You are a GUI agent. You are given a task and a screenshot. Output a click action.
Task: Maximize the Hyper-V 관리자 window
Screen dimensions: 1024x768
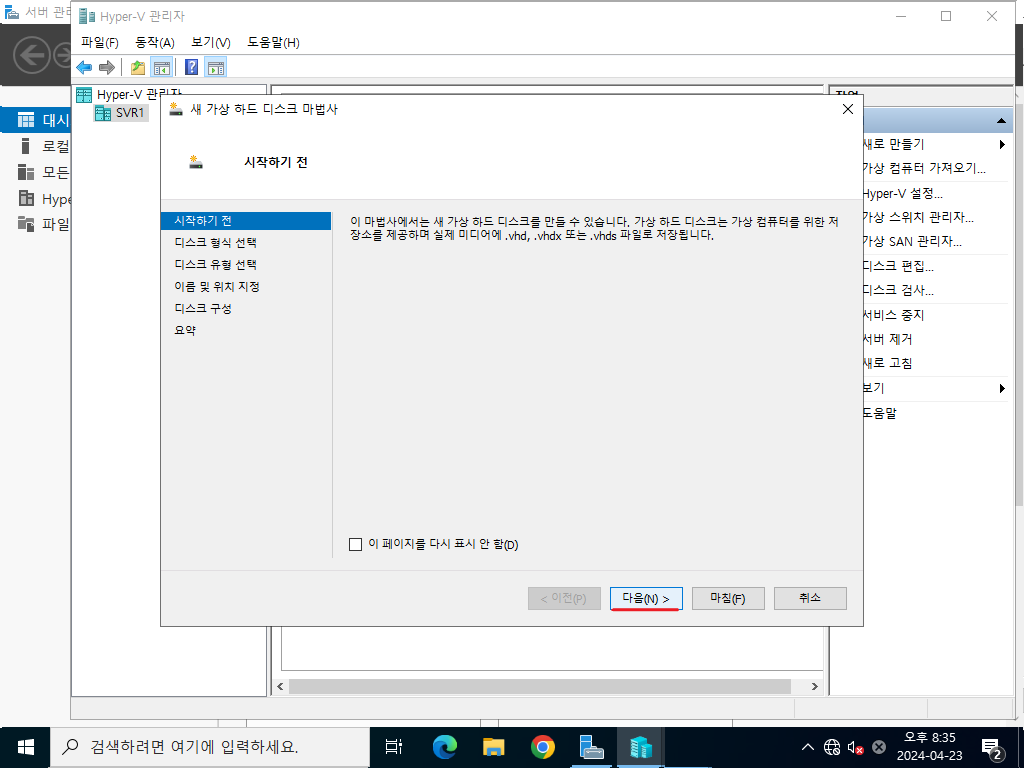(x=946, y=16)
